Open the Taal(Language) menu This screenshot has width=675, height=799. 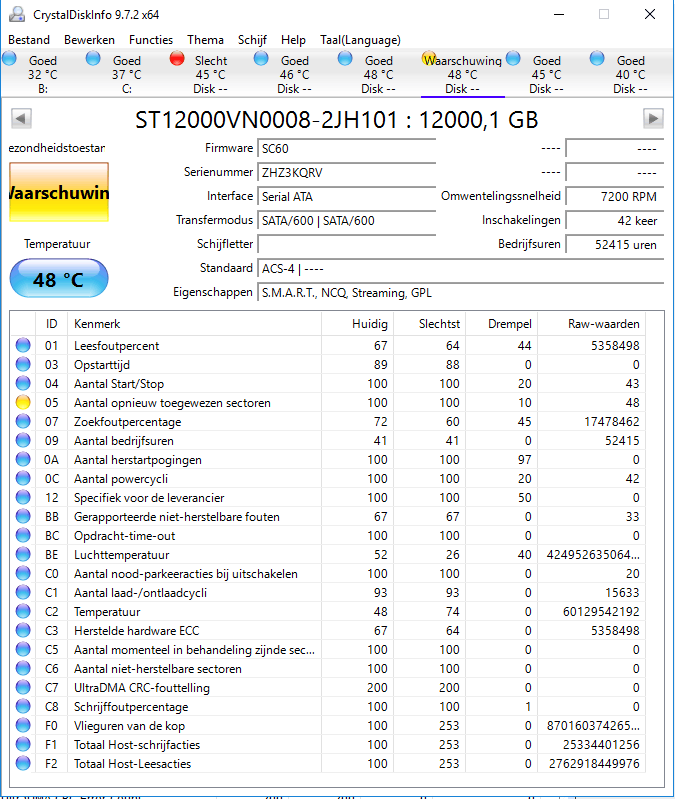click(x=360, y=40)
